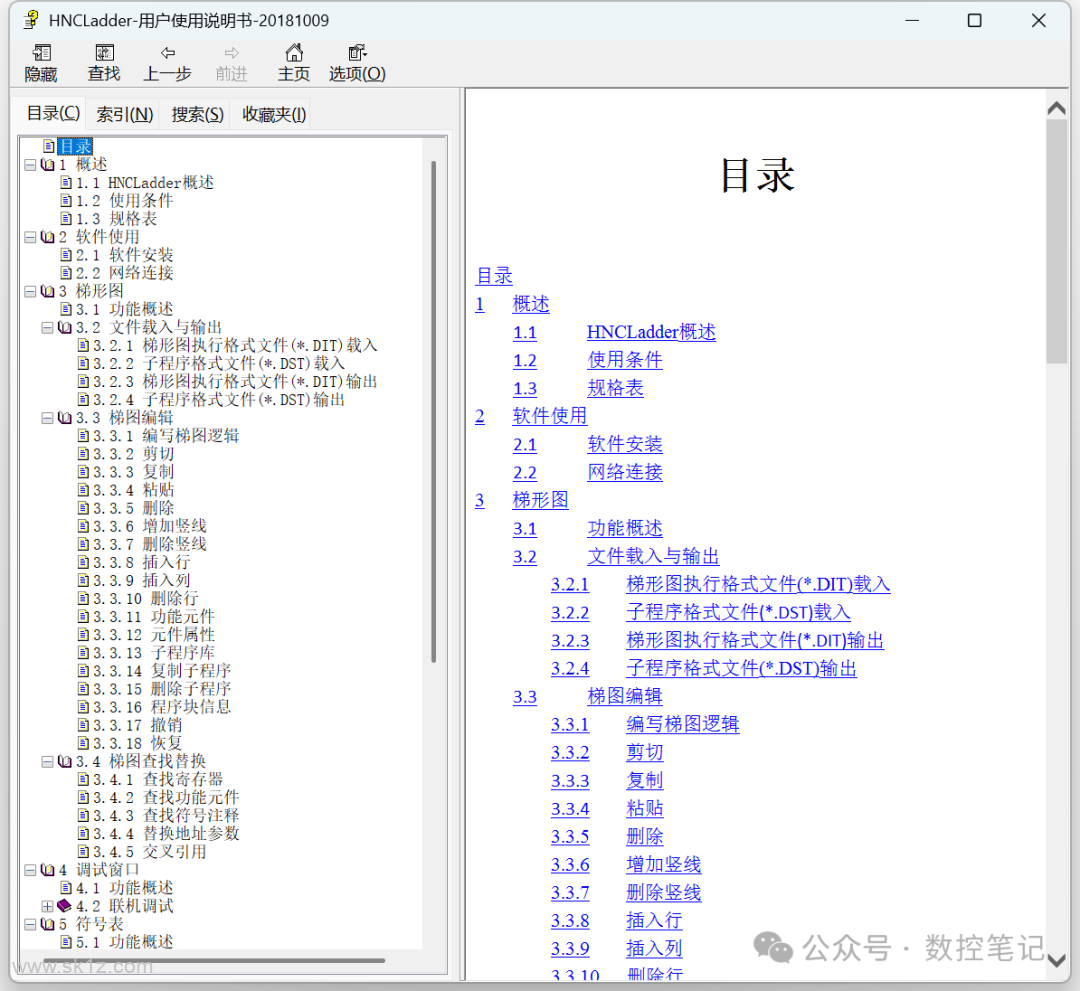The height and width of the screenshot is (991, 1080).
Task: Click the book icon beside 3 梯形图
Action: [48, 291]
